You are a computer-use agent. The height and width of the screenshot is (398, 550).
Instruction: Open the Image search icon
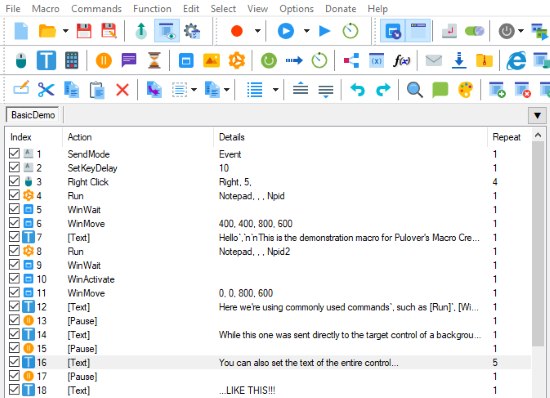pyautogui.click(x=212, y=60)
